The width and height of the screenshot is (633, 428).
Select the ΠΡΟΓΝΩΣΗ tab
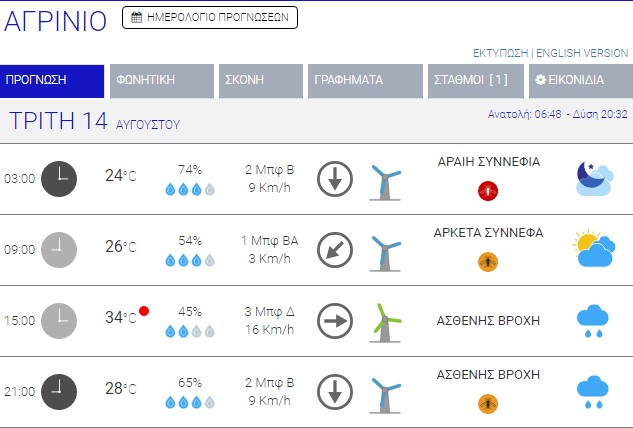click(52, 81)
